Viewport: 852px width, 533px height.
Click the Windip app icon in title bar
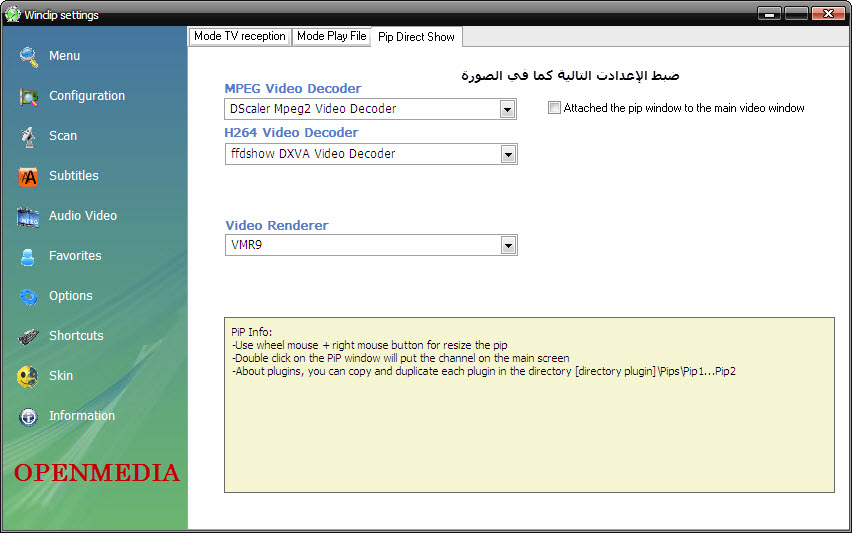pos(12,14)
